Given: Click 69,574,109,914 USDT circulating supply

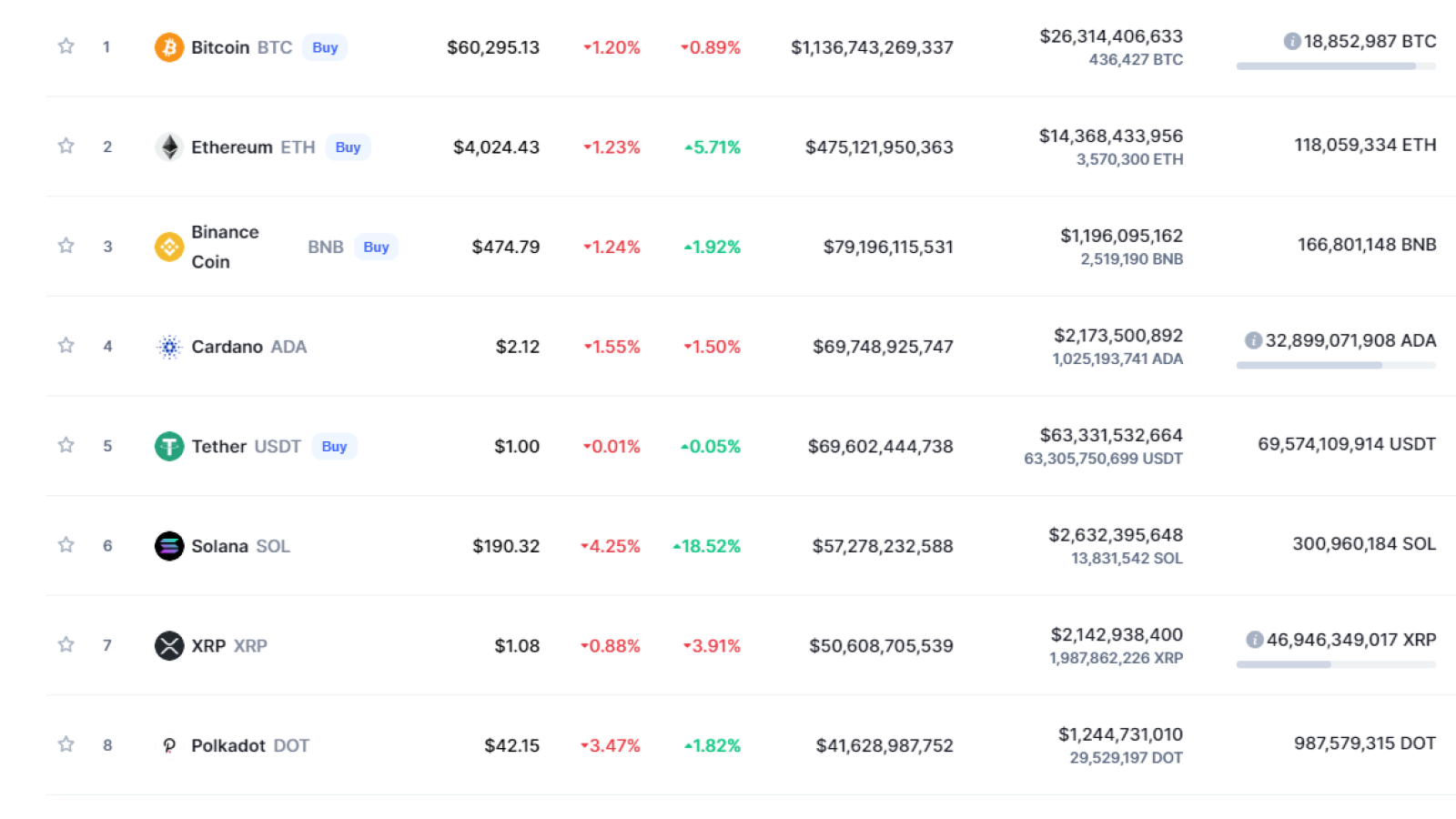Looking at the screenshot, I should [x=1347, y=444].
